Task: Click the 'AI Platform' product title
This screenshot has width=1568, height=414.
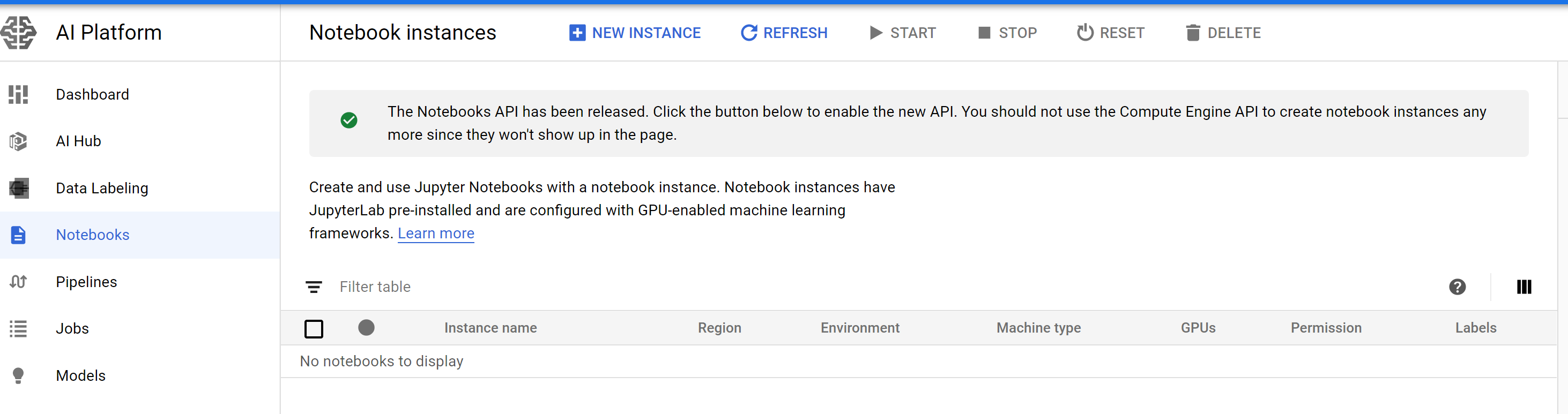Action: click(x=109, y=33)
